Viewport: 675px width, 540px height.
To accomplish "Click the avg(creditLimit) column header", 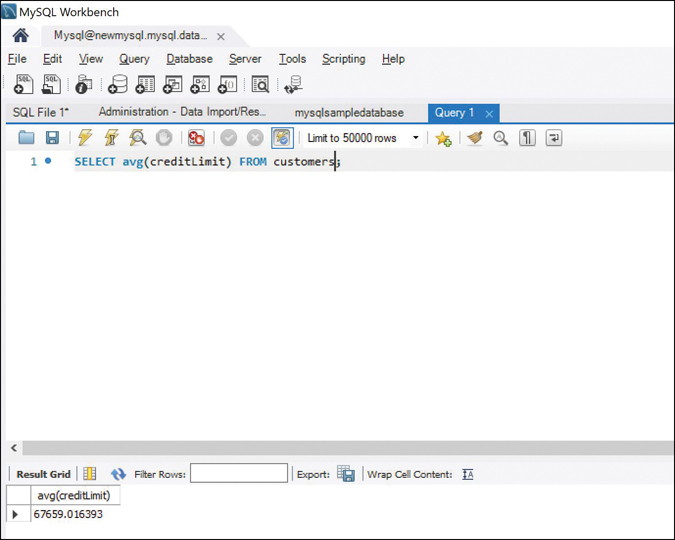I will tap(75, 495).
